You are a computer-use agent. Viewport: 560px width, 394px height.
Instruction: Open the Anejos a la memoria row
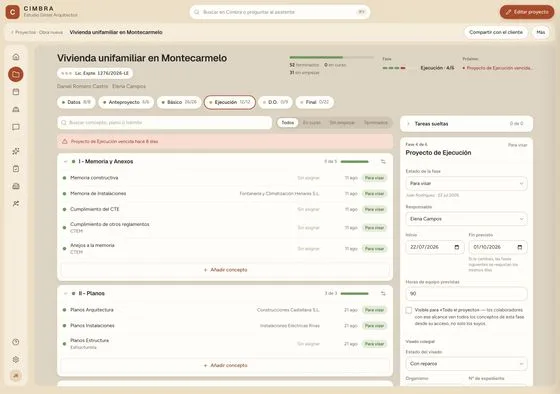point(225,249)
